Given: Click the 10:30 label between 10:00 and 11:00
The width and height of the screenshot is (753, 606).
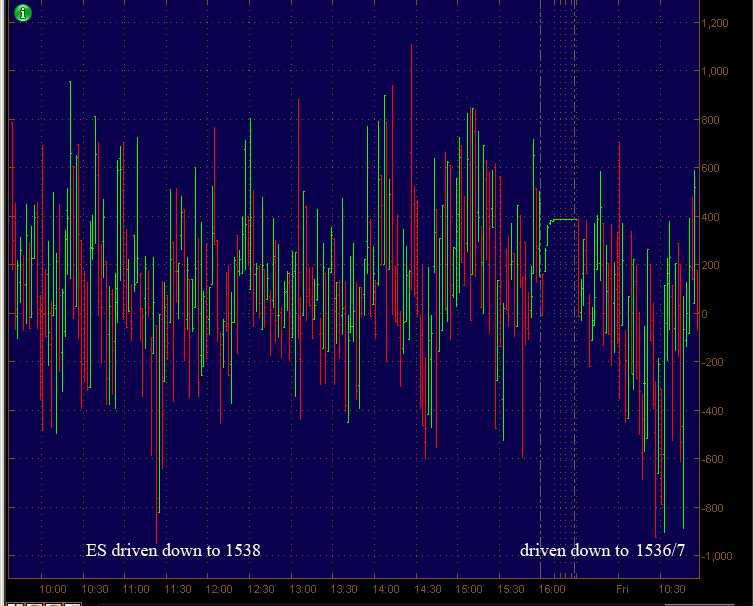Looking at the screenshot, I should click(95, 589).
